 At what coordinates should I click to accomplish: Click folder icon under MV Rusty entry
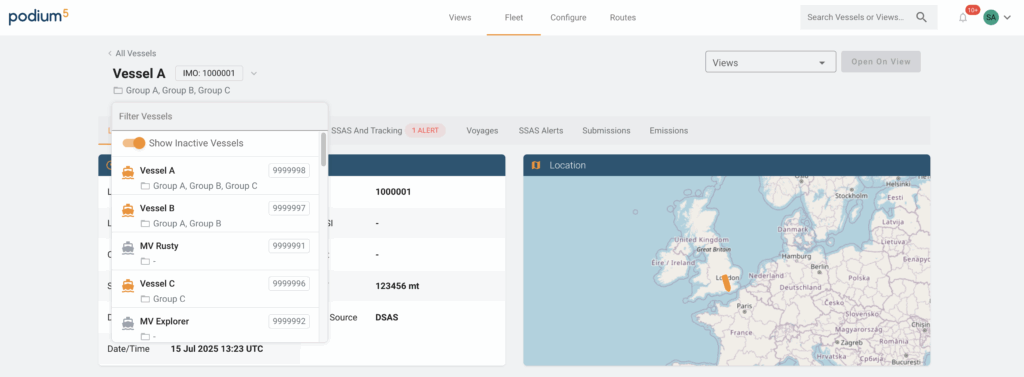pos(146,261)
